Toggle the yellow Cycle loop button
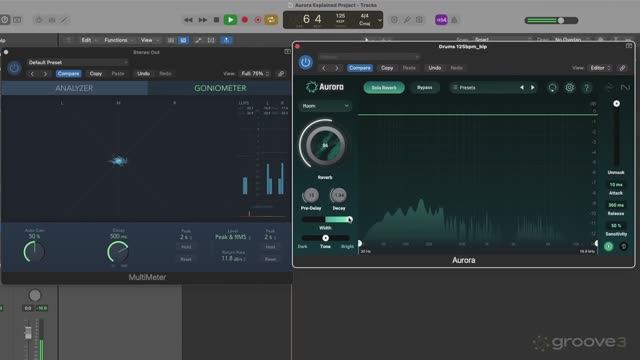The height and width of the screenshot is (360, 640). 271,20
